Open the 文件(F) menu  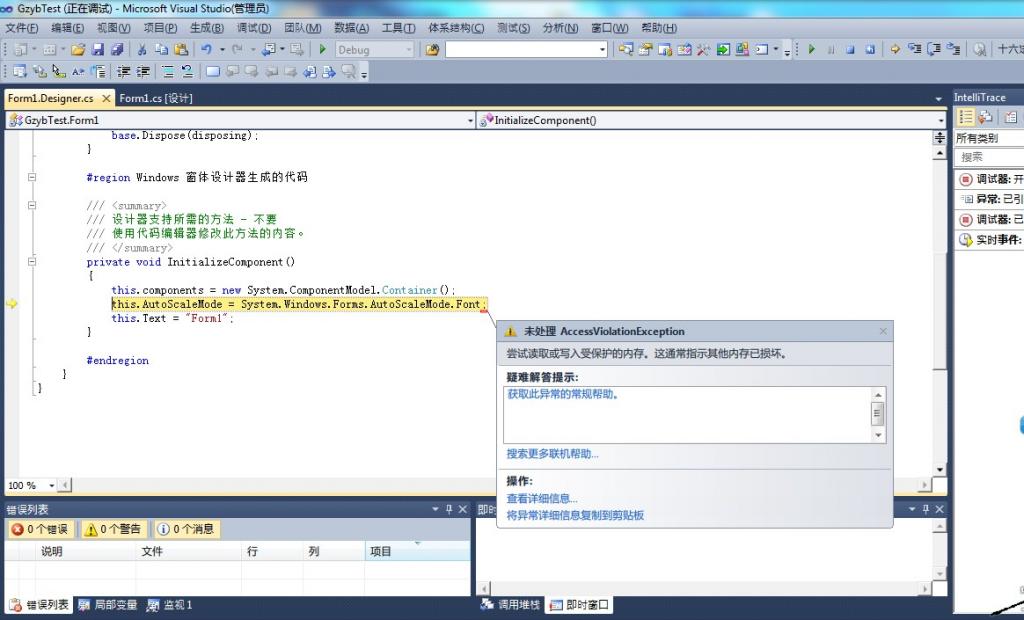[x=22, y=28]
